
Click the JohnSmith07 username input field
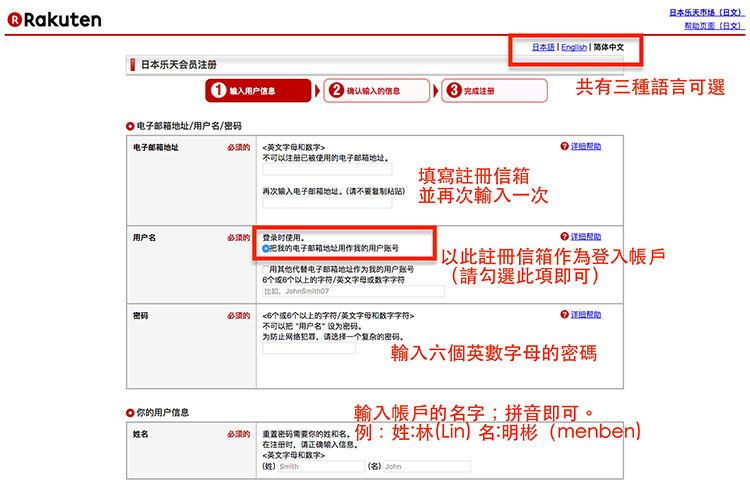pos(353,291)
